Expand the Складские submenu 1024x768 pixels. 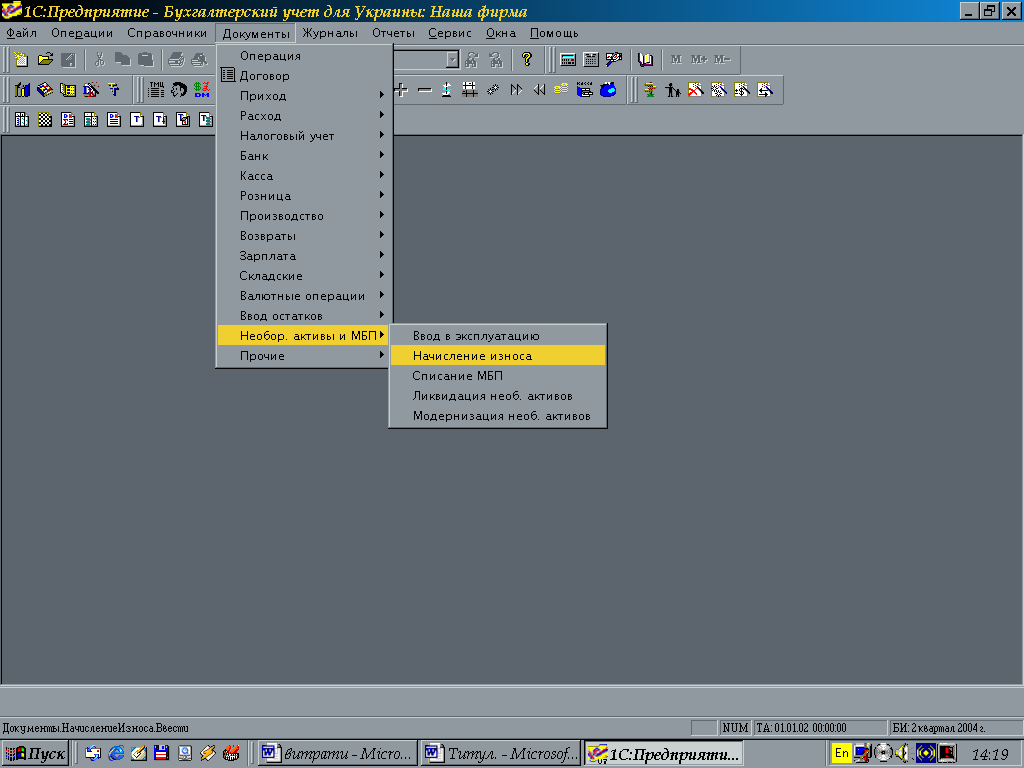304,276
